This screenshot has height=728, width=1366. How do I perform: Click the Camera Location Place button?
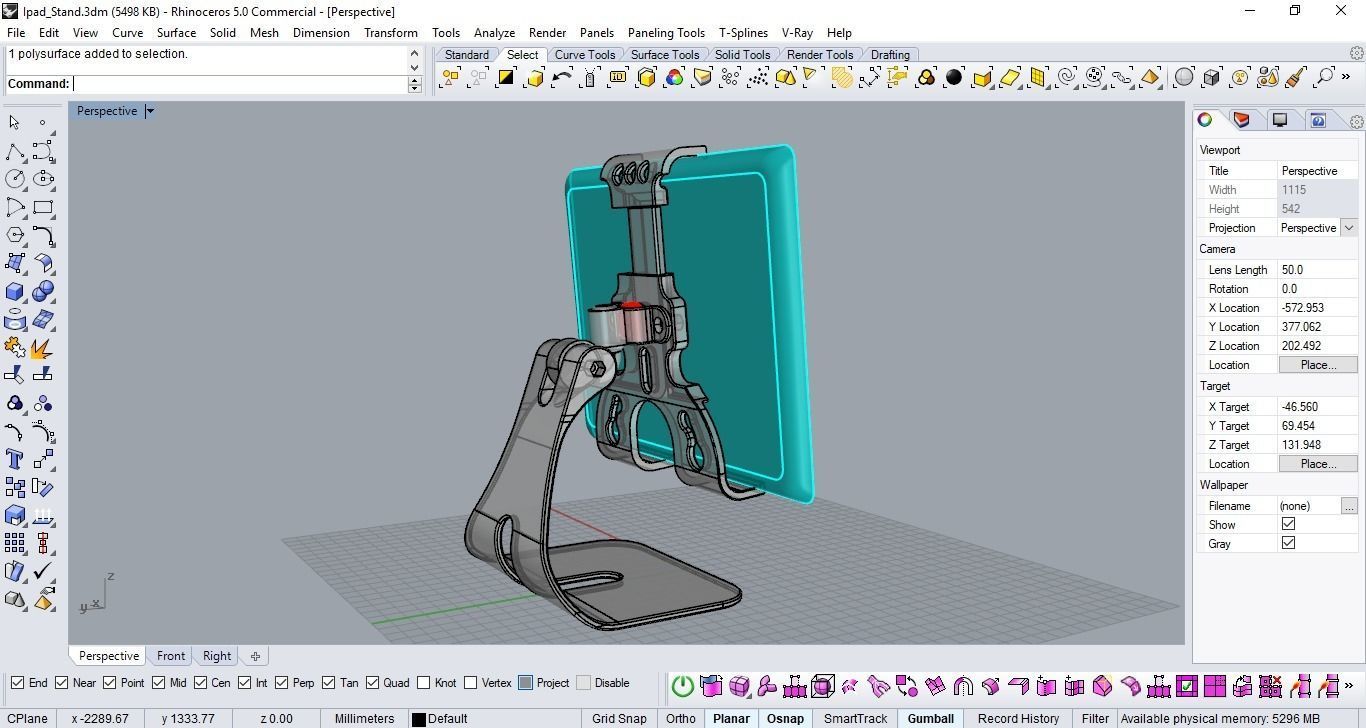point(1318,365)
